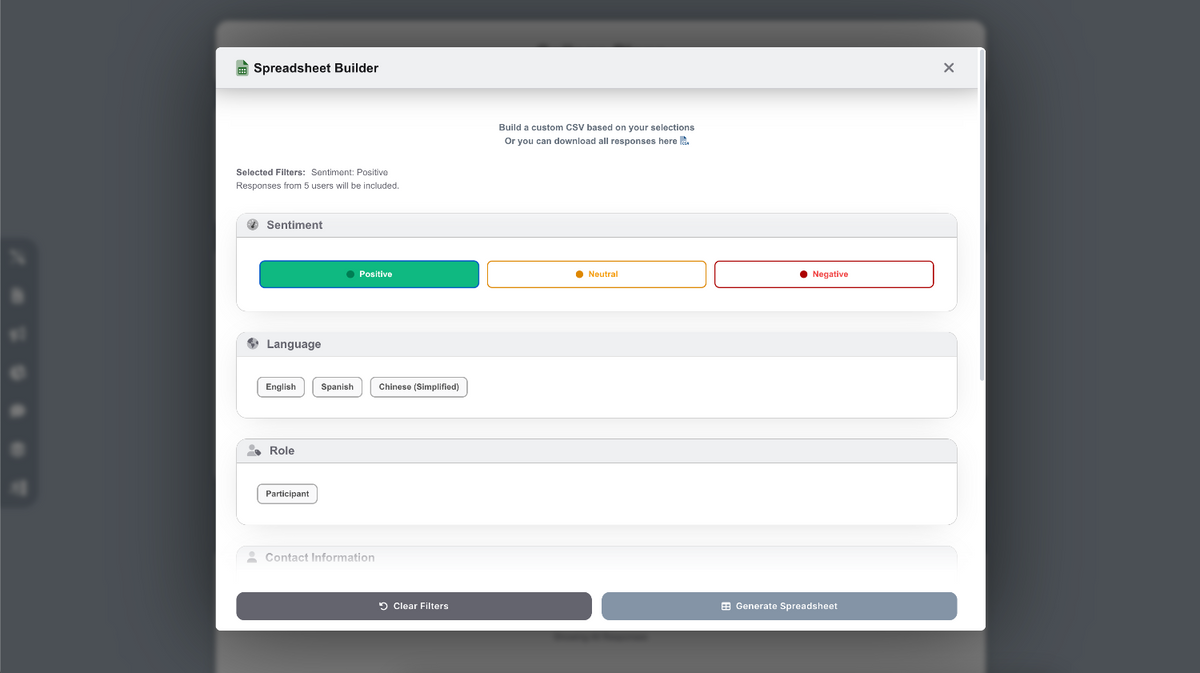Click the person icon beside Contact Information
This screenshot has width=1200, height=673.
tap(253, 557)
